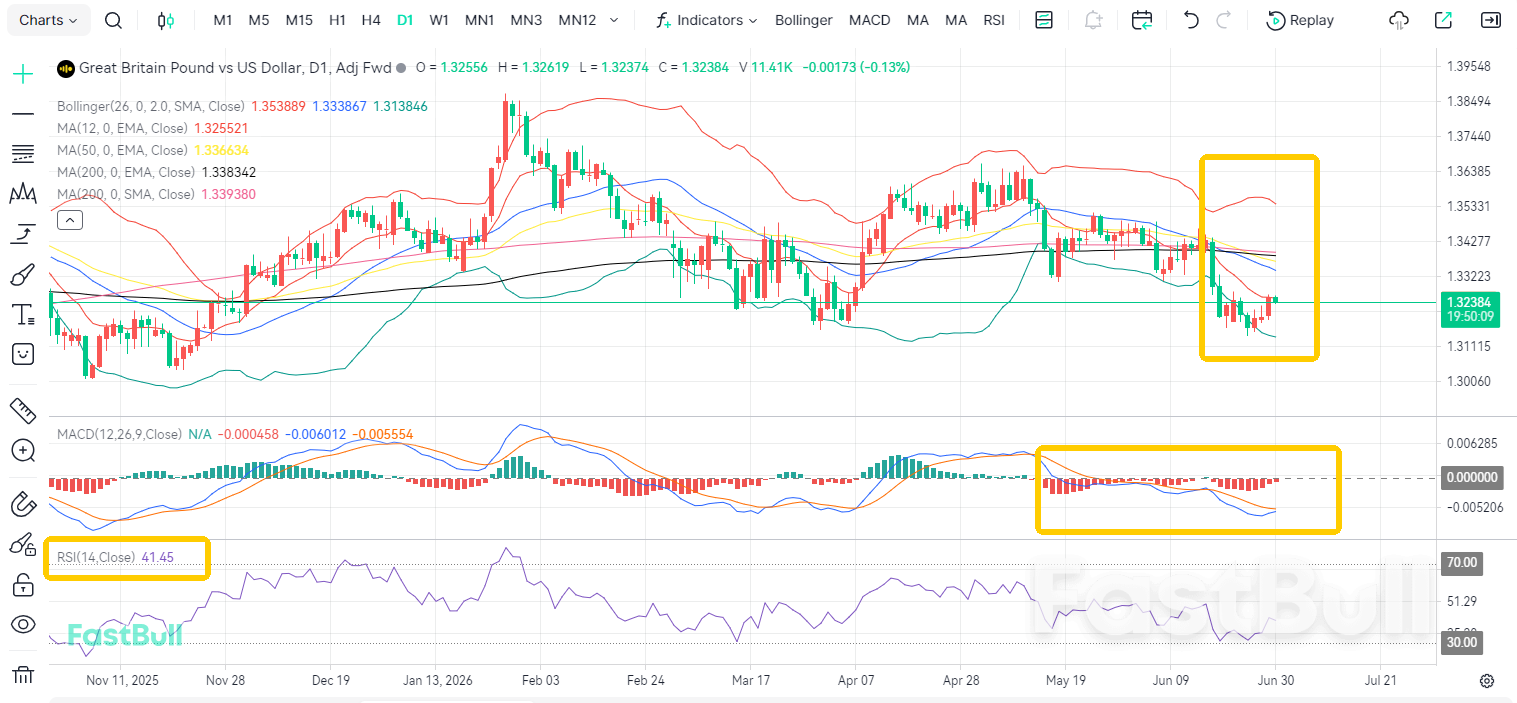Collapse the side panel arrow icon
1517x703 pixels.
(x=1490, y=20)
